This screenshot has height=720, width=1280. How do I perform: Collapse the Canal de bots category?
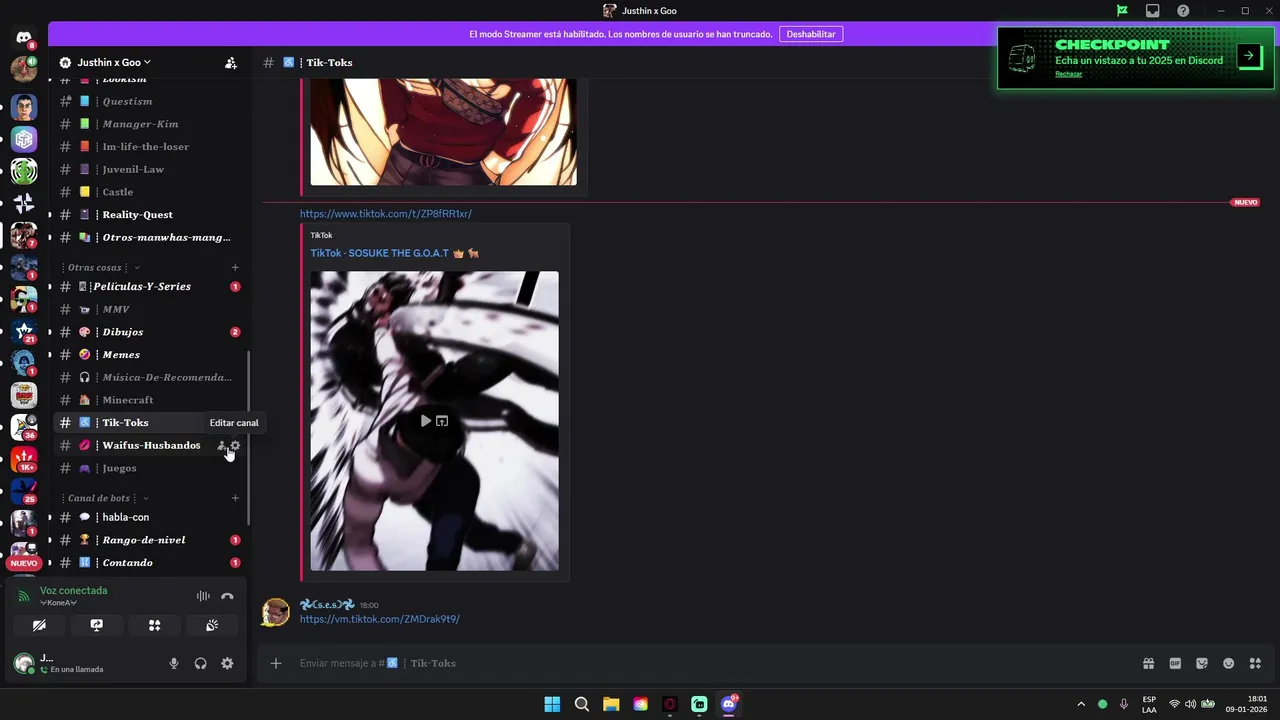click(103, 498)
